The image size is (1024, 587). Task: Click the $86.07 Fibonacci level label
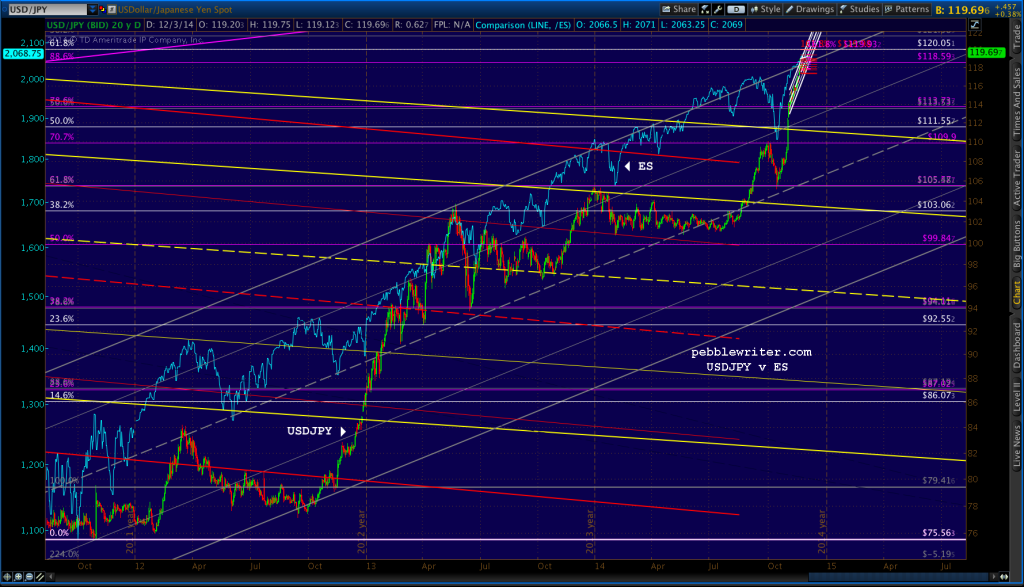(938, 395)
